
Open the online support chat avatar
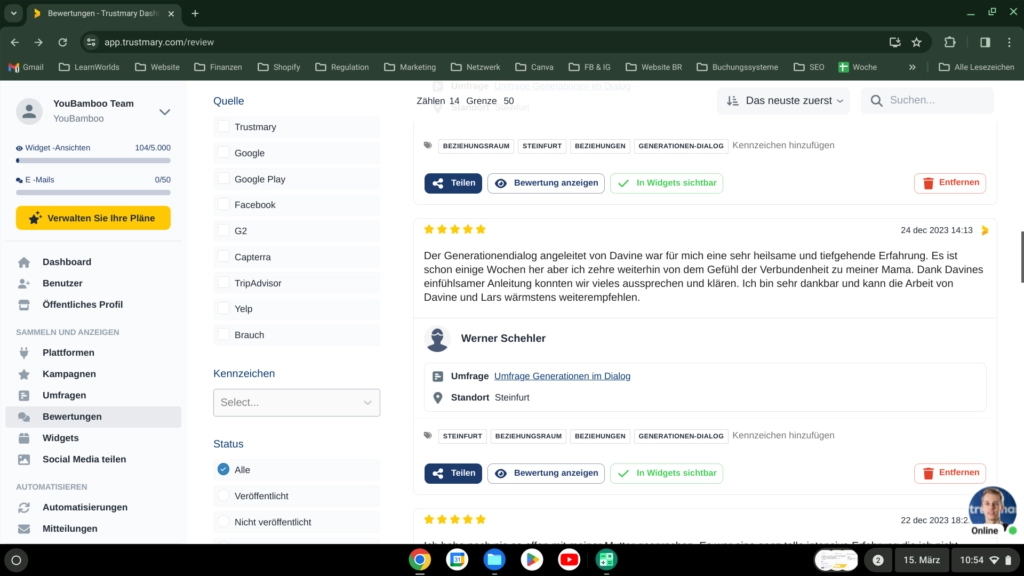(x=992, y=508)
